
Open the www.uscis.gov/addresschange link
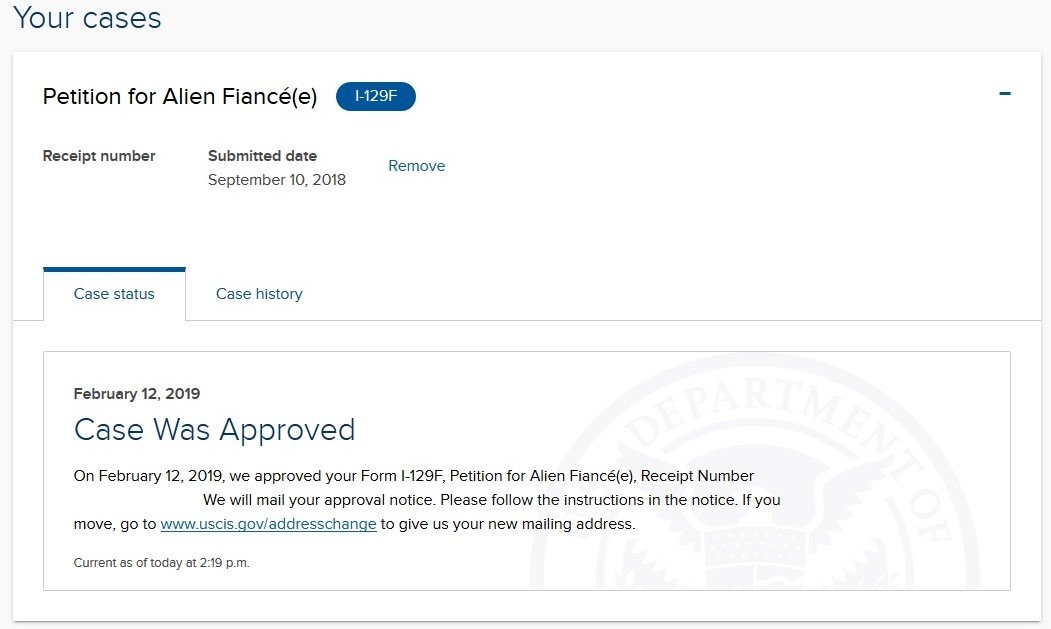coord(268,524)
